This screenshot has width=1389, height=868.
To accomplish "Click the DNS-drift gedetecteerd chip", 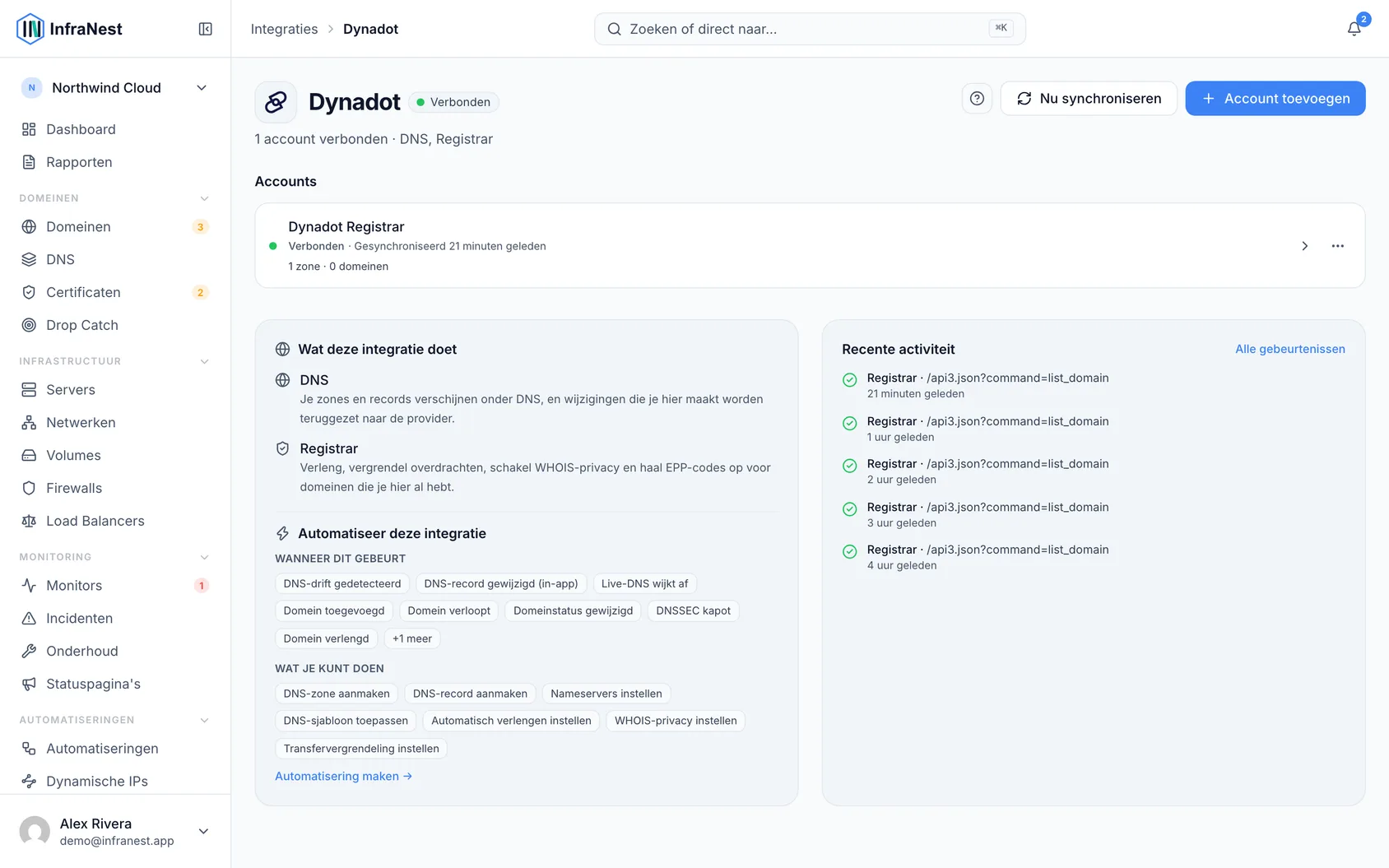I will pos(342,583).
